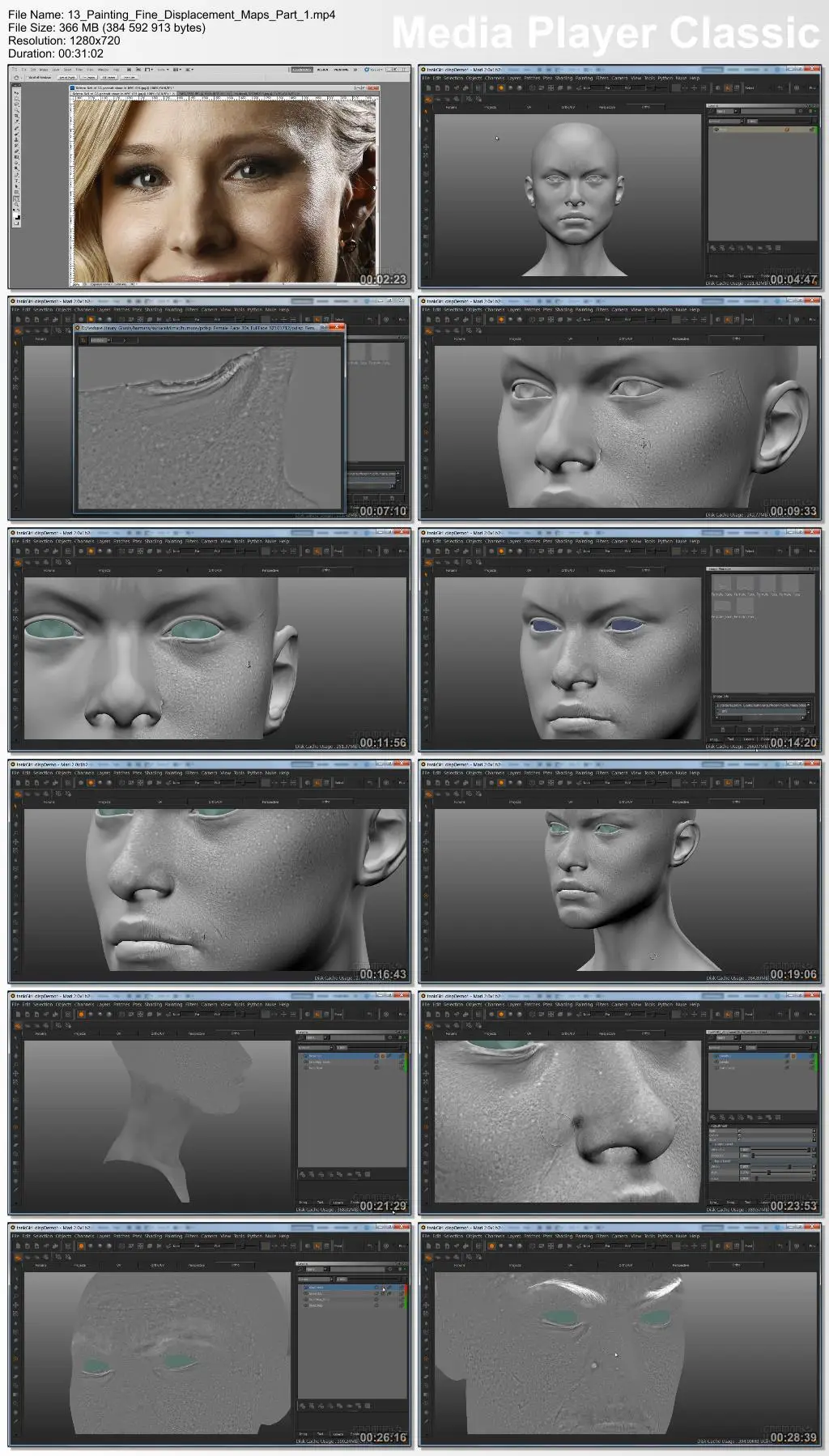The image size is (829, 1456).
Task: Open the Help menu in the 00:09:33 frame
Action: click(x=695, y=309)
